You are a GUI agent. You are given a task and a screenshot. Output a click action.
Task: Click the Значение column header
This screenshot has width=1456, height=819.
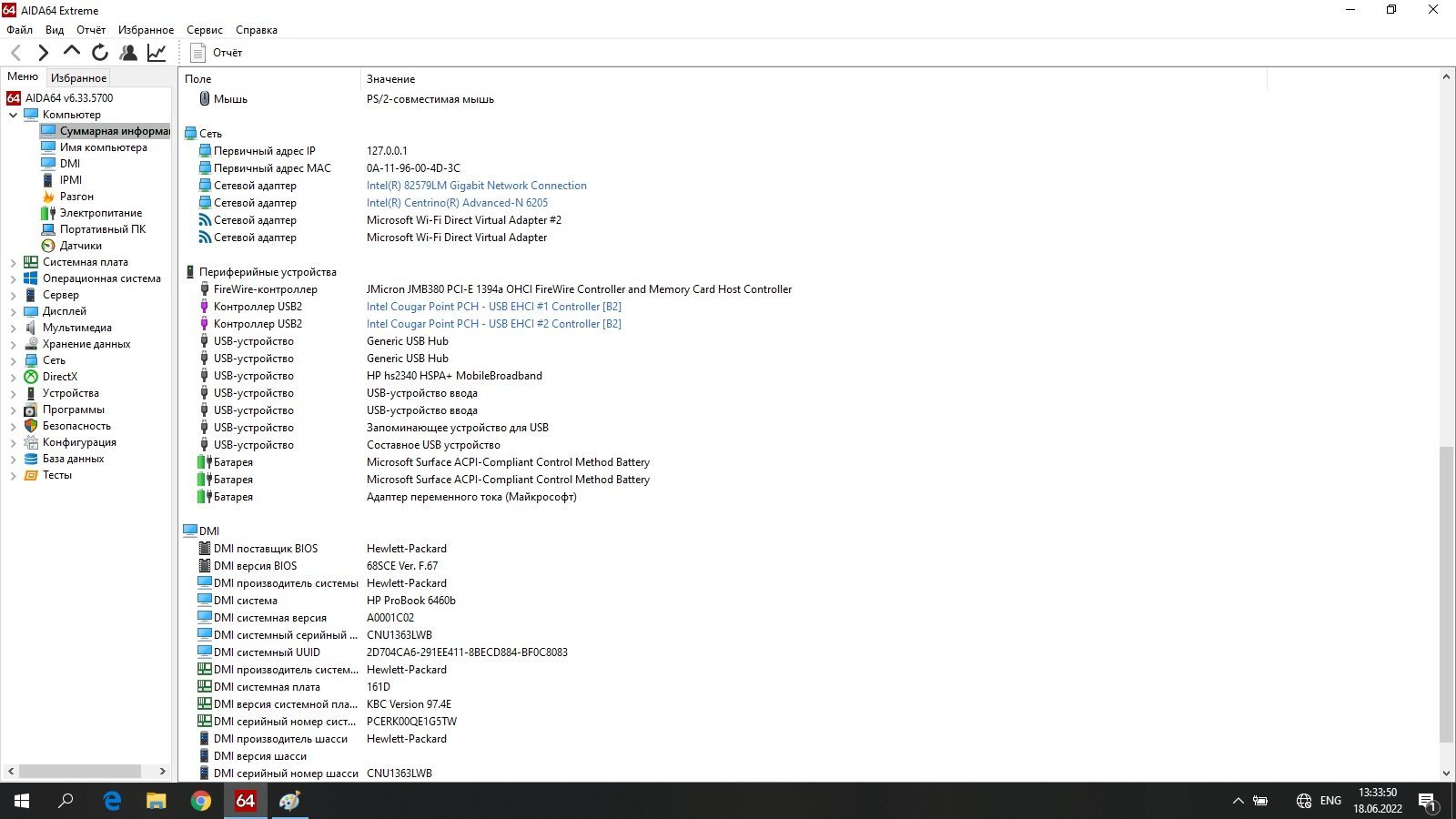tap(390, 79)
